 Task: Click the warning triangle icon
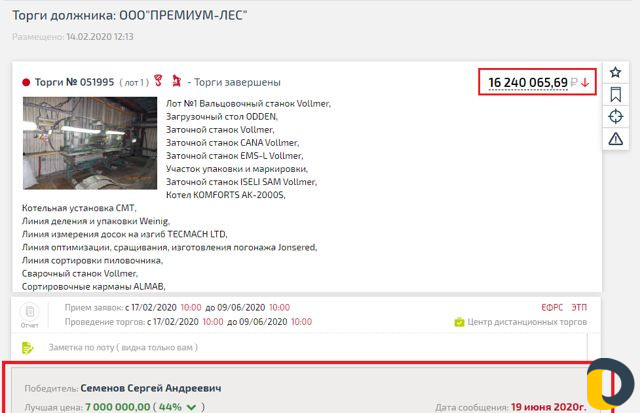[x=616, y=139]
